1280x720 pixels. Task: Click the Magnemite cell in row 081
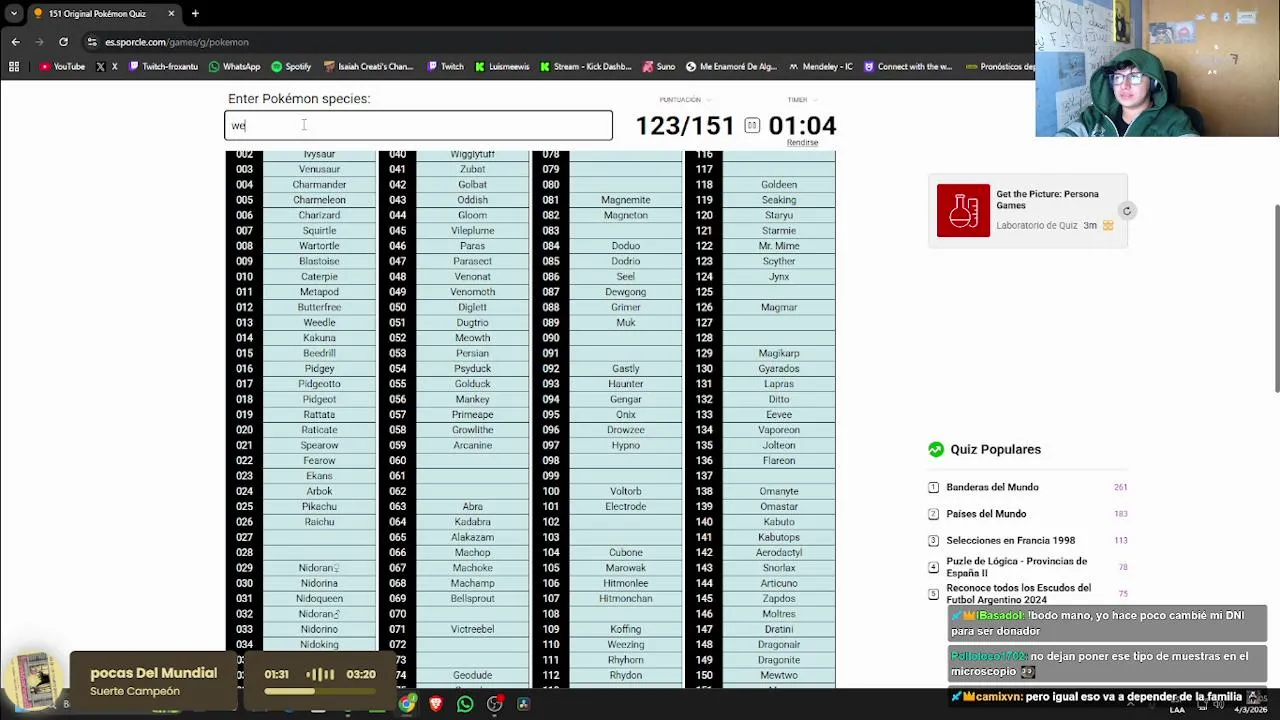[x=625, y=200]
